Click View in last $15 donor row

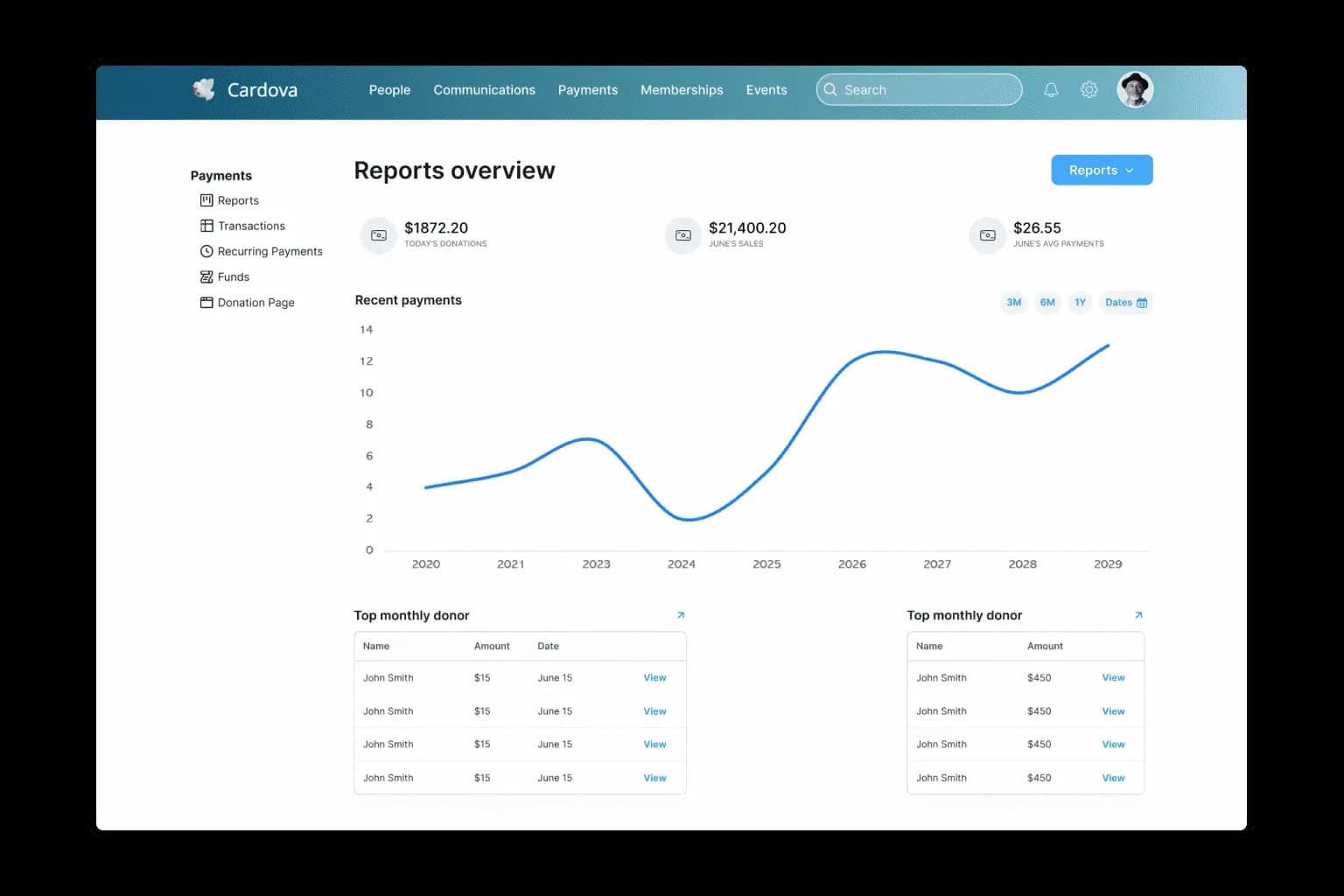point(654,778)
